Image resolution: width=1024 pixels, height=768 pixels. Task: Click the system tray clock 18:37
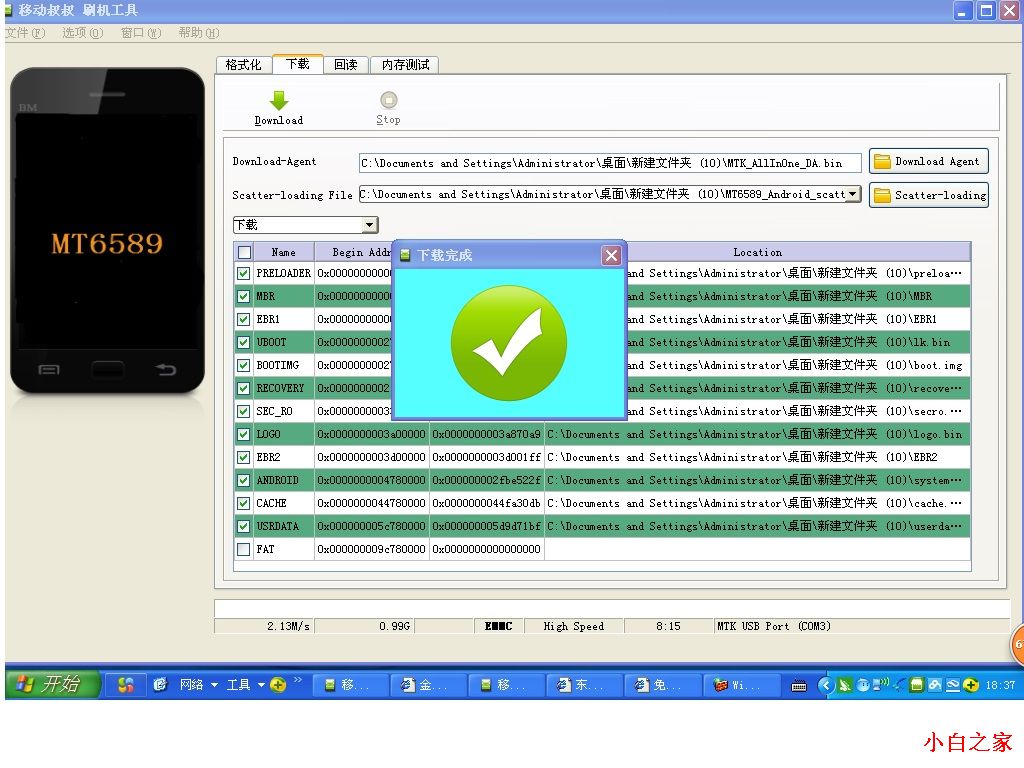[x=999, y=685]
